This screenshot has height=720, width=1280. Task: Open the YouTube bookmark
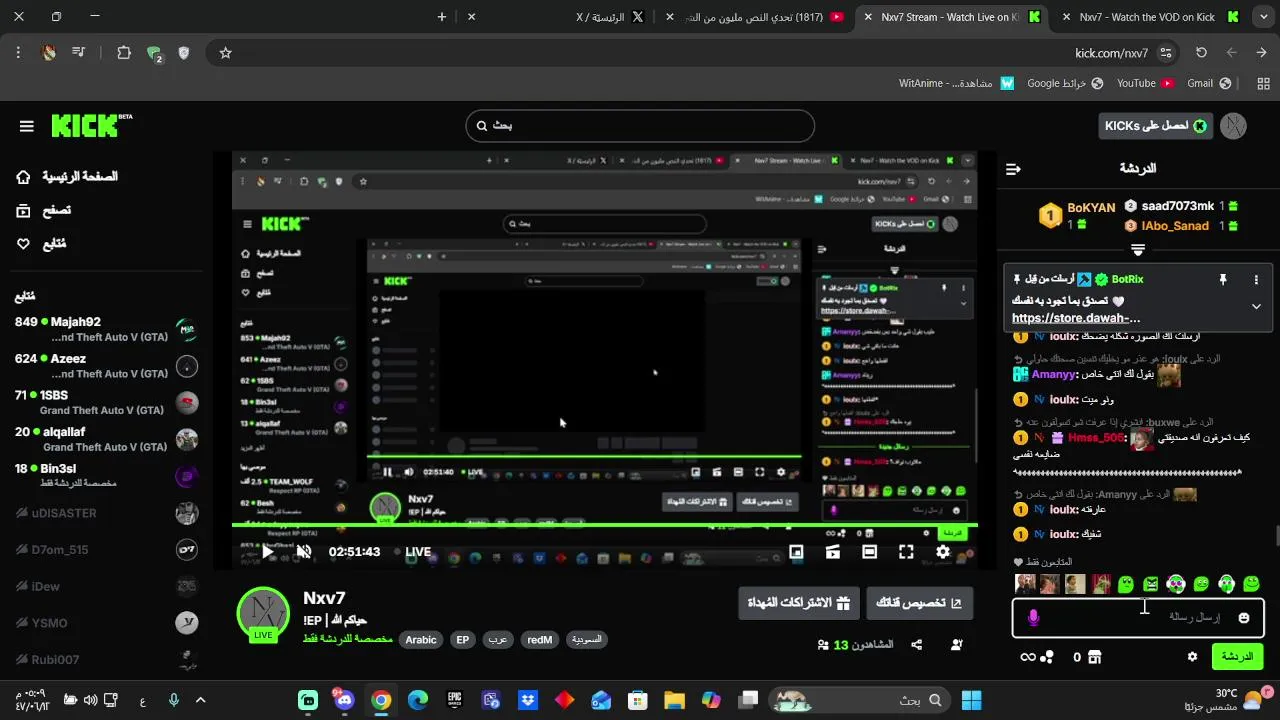[1145, 83]
